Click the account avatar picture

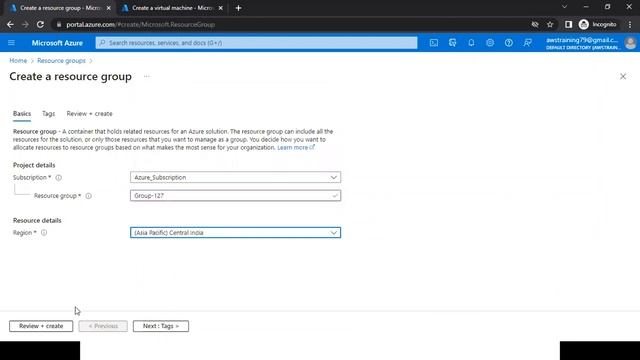(630, 43)
